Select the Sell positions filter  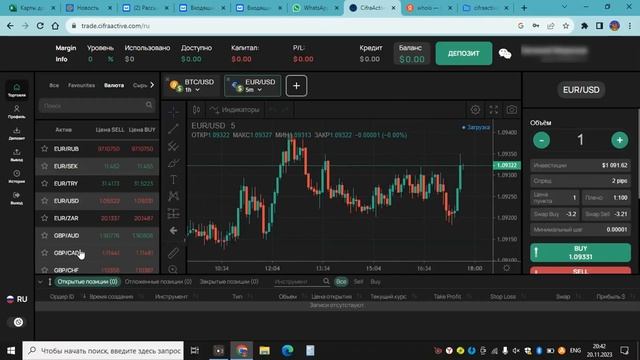click(358, 282)
